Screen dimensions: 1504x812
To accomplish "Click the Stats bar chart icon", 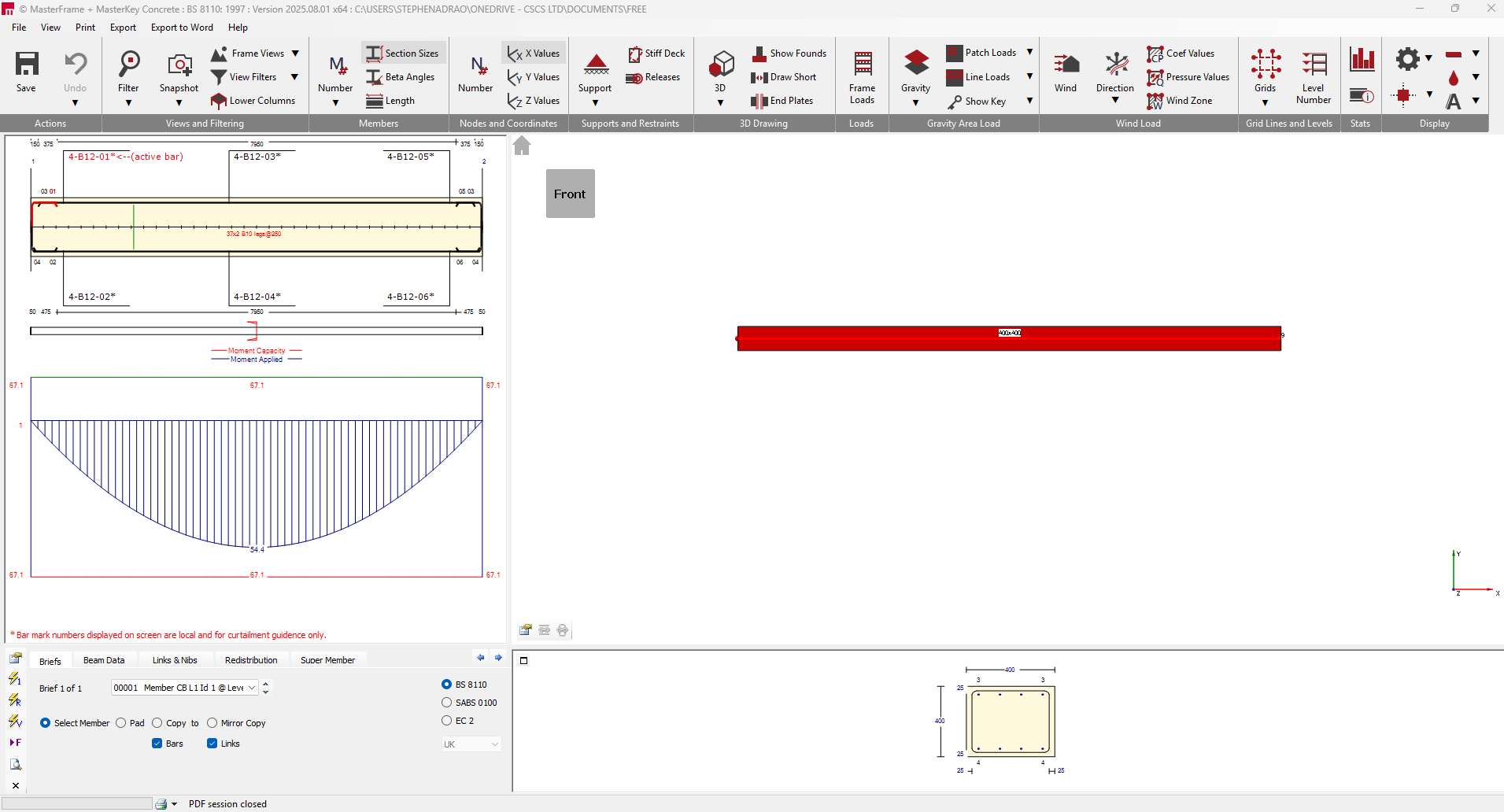I will click(x=1362, y=60).
